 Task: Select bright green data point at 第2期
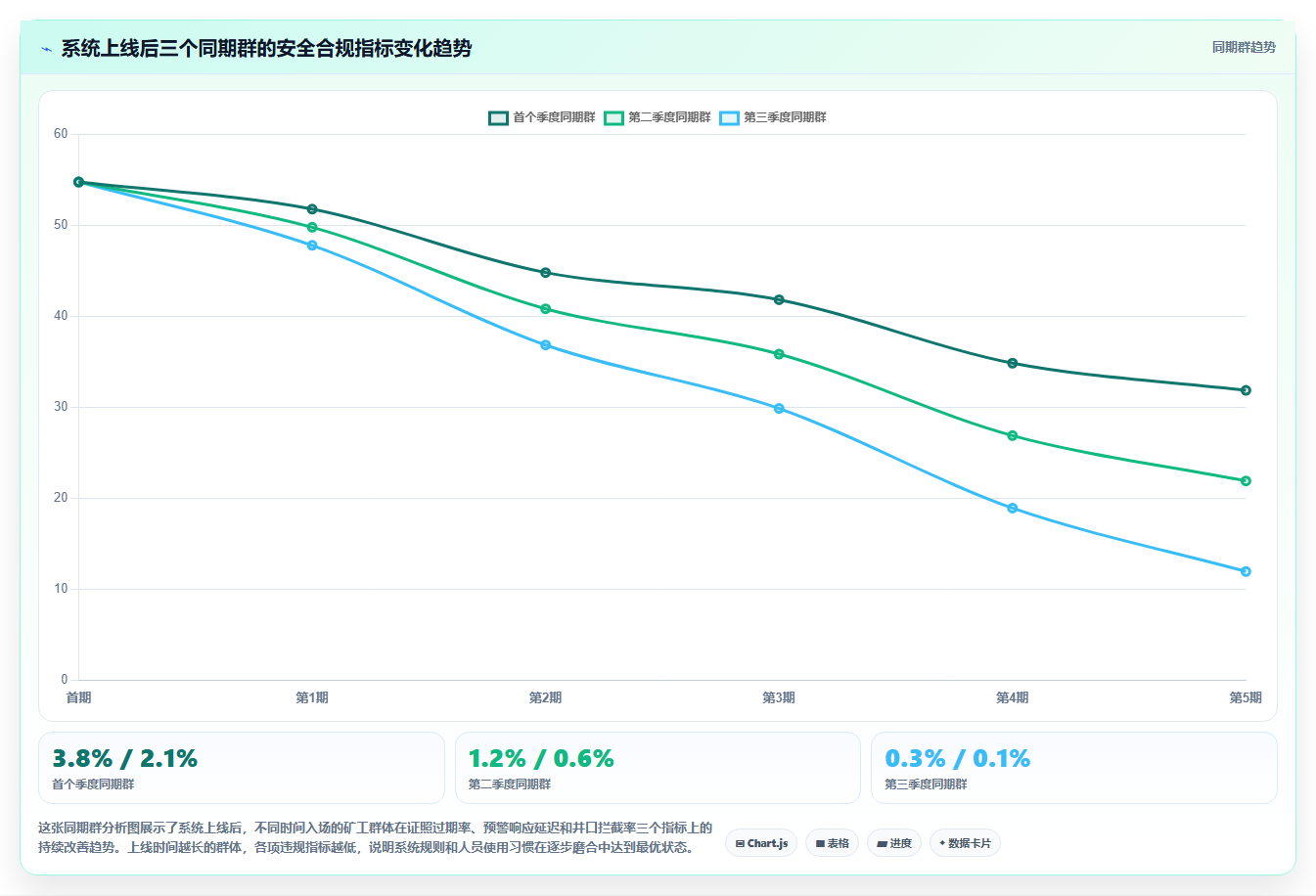[x=546, y=309]
